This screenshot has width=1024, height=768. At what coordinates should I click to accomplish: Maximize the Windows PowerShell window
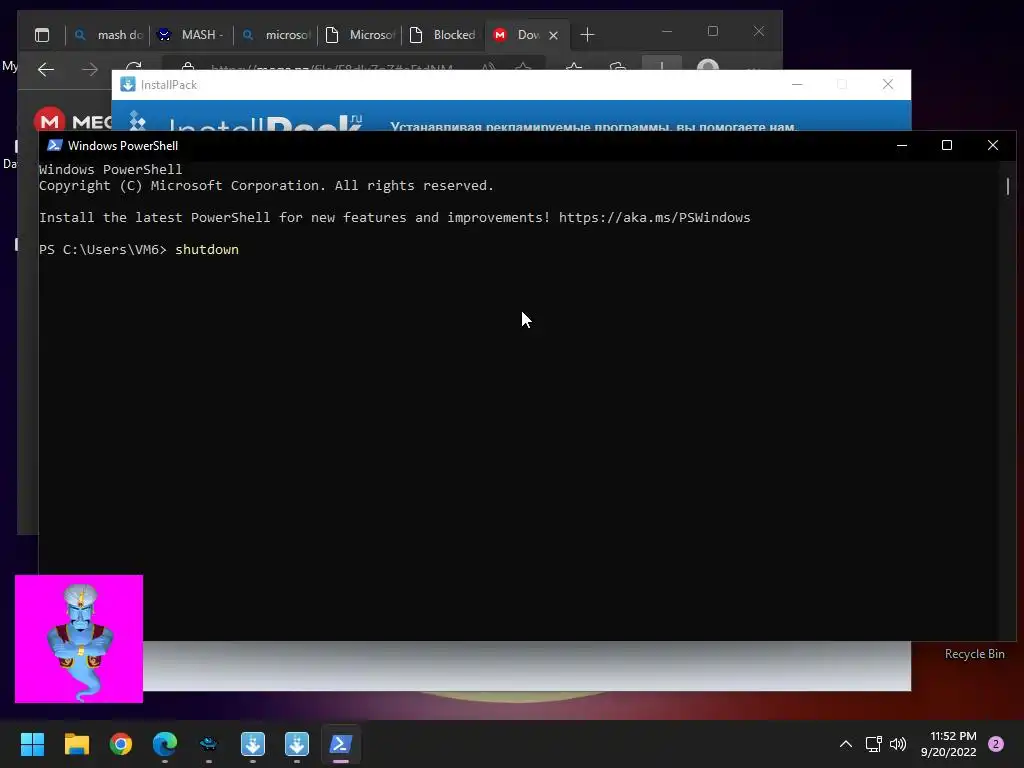coord(947,145)
